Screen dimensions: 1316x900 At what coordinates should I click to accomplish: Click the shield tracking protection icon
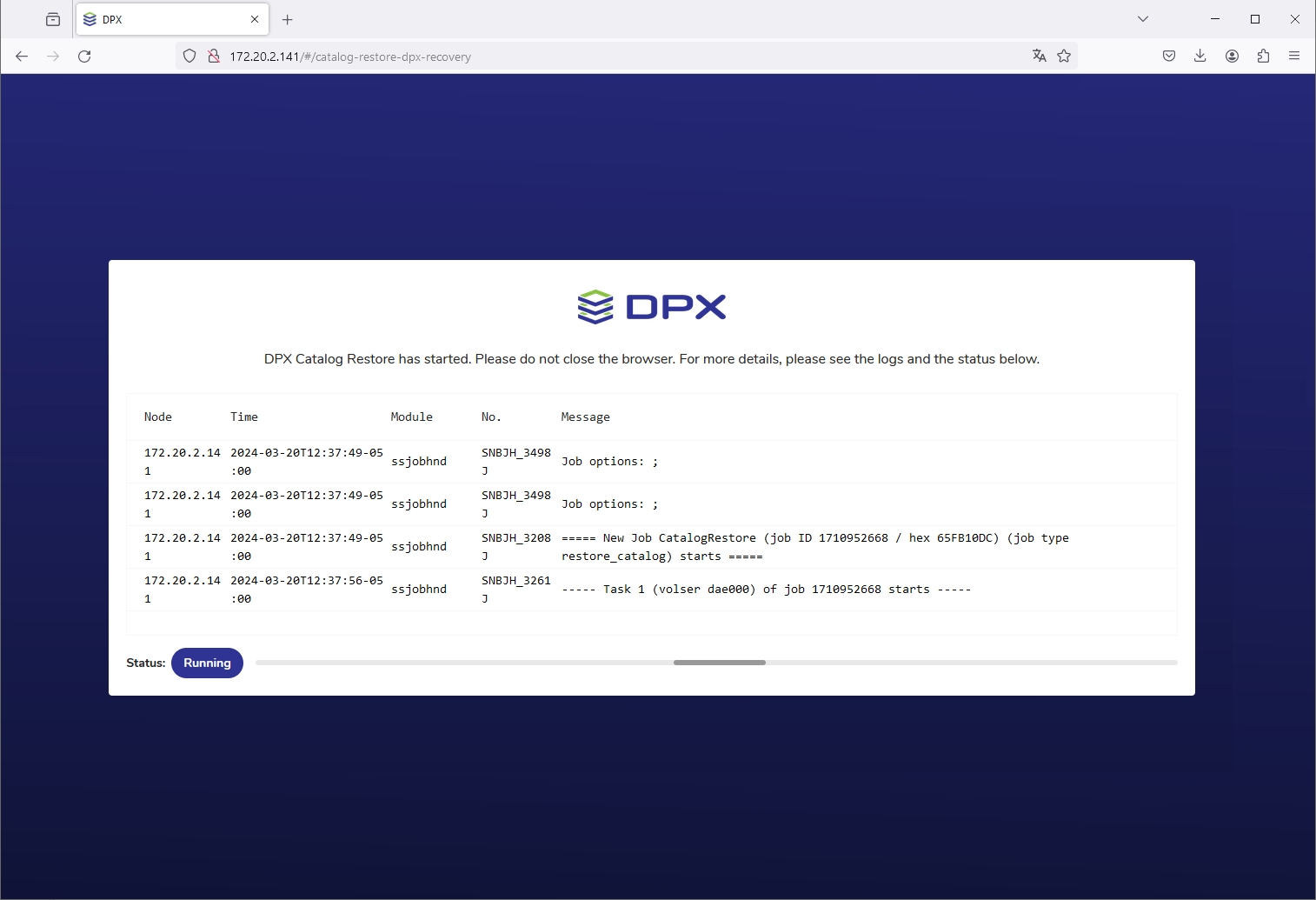pos(189,57)
